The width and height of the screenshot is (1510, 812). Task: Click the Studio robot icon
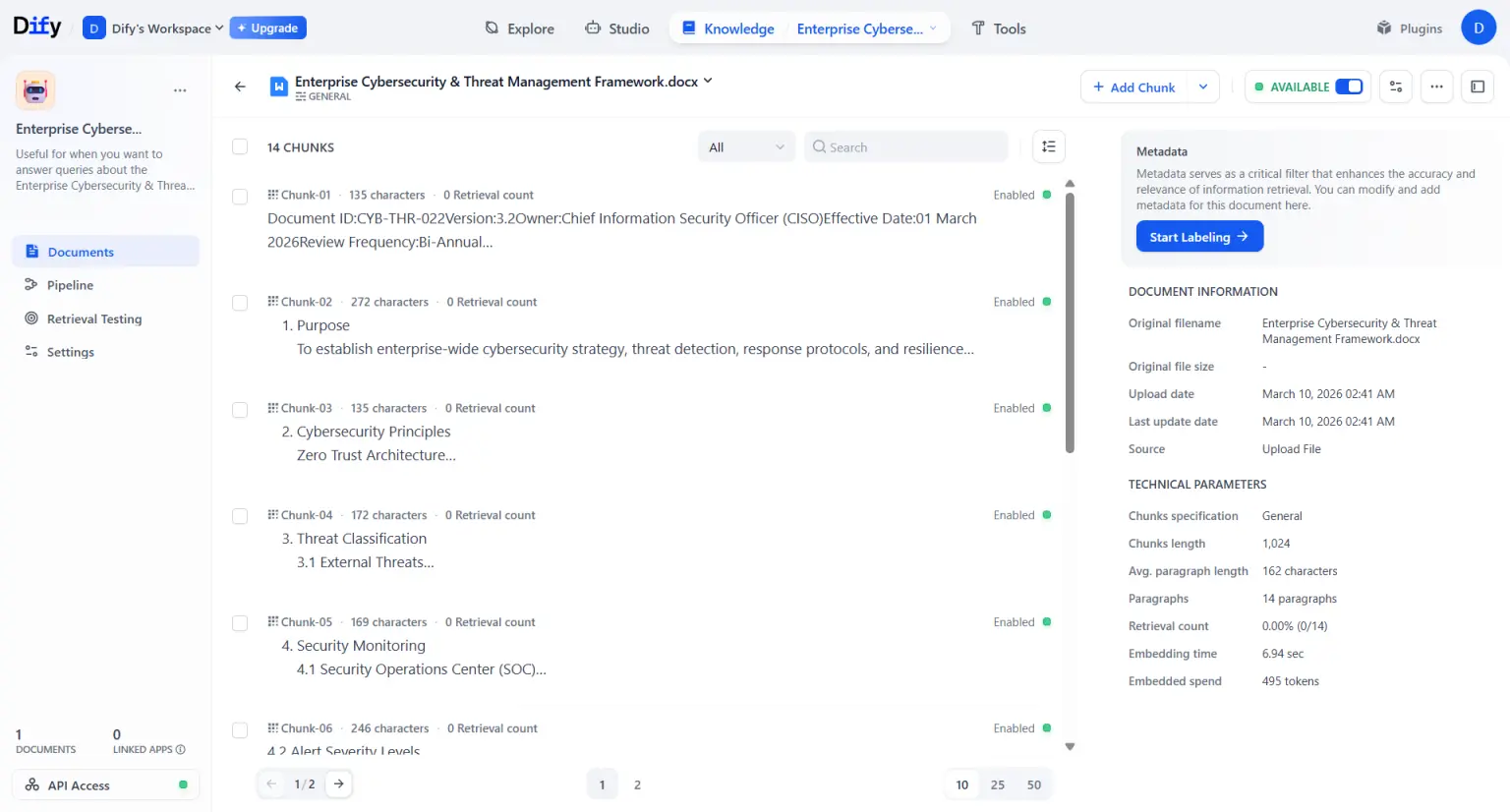593,29
